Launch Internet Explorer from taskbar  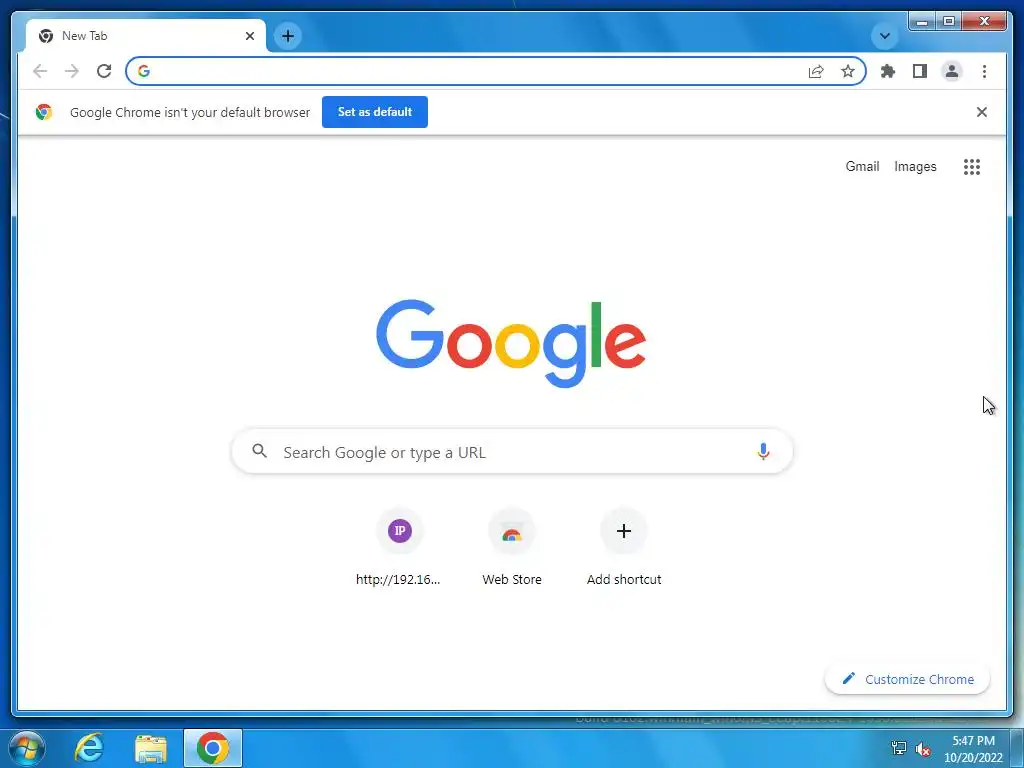tap(89, 748)
